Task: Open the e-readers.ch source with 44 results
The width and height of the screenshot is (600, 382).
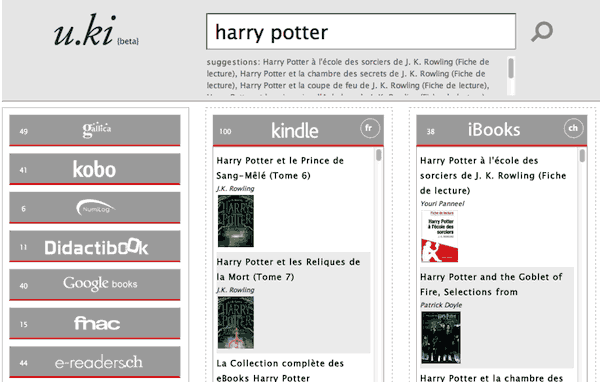Action: [95, 362]
